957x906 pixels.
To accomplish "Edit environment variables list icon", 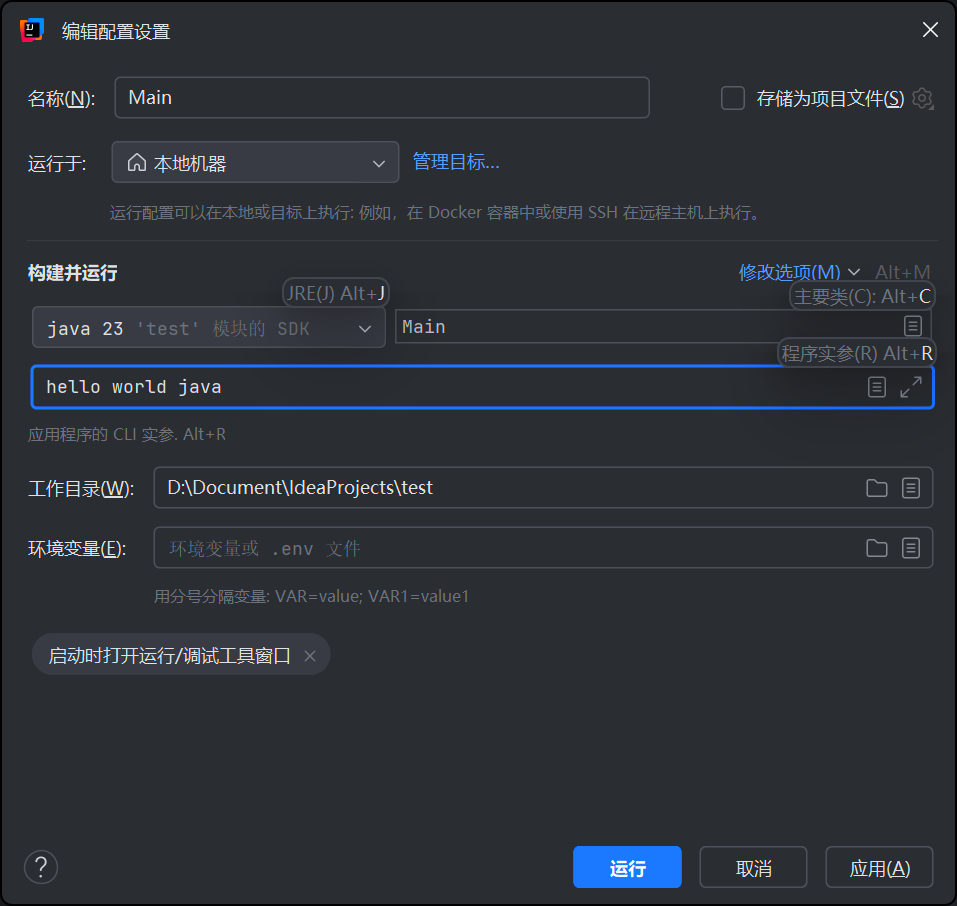I will [911, 548].
